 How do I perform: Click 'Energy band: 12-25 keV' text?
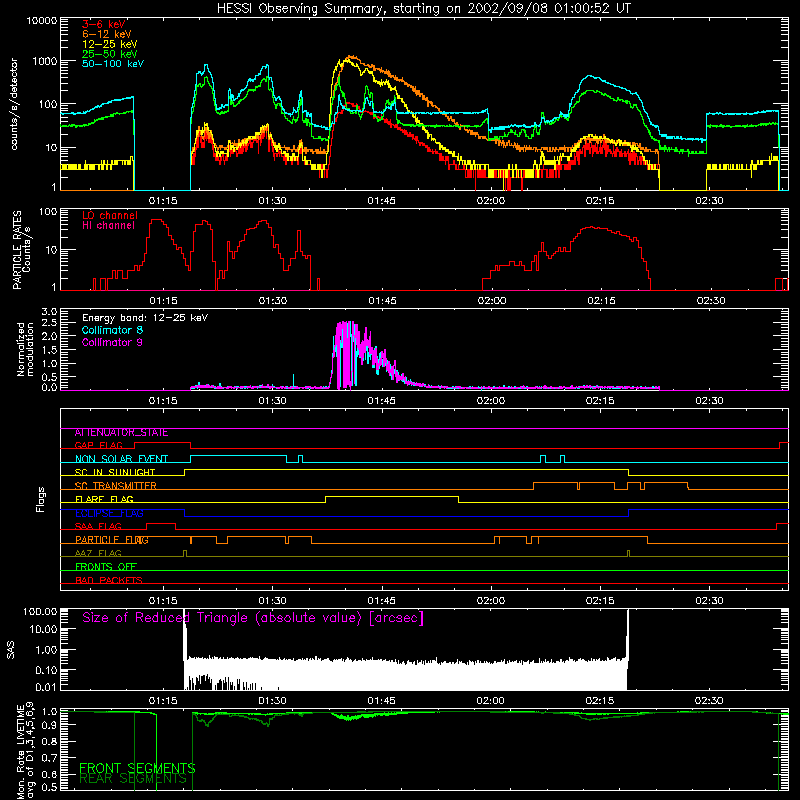145,318
